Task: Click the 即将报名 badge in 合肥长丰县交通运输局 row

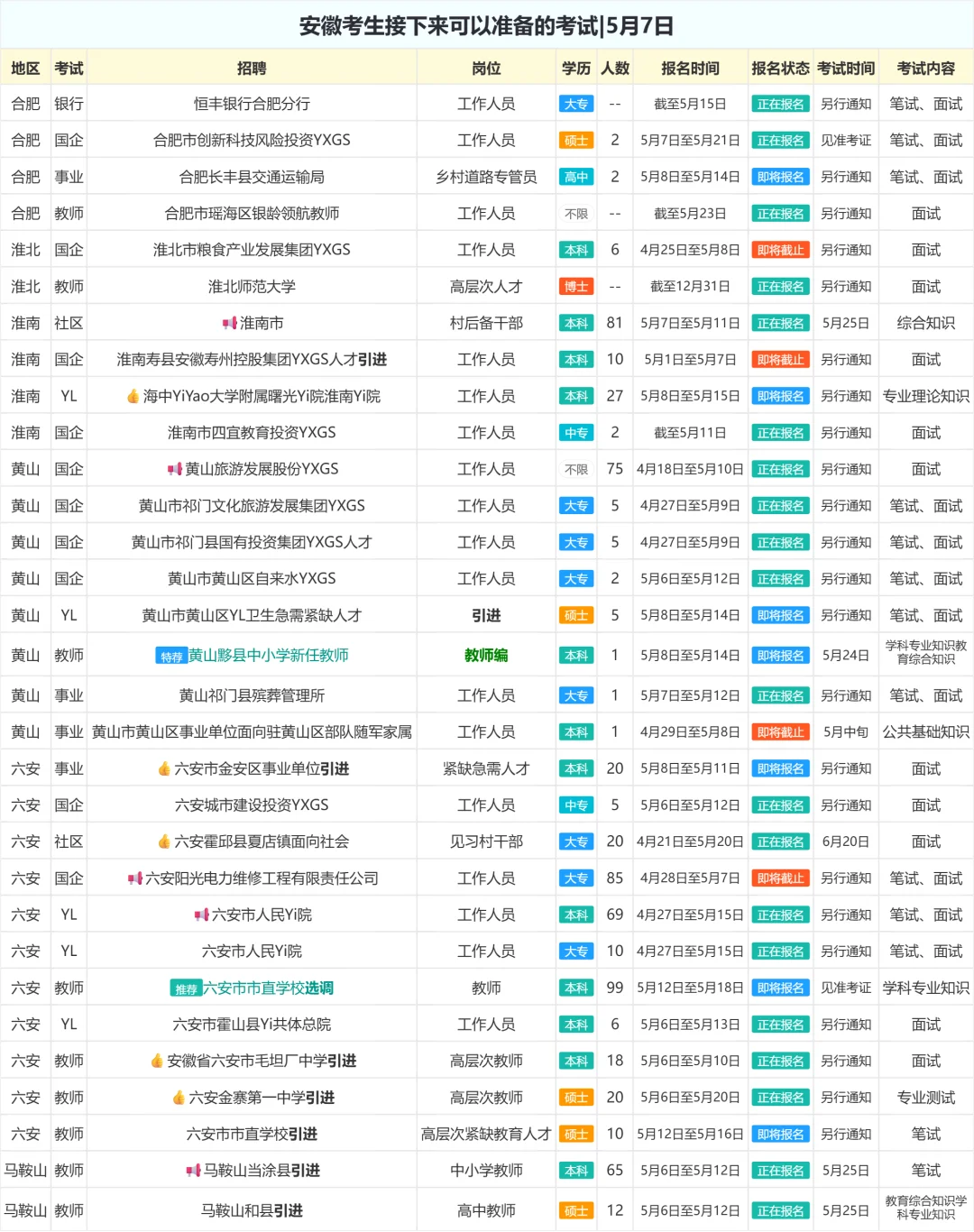Action: click(x=780, y=177)
